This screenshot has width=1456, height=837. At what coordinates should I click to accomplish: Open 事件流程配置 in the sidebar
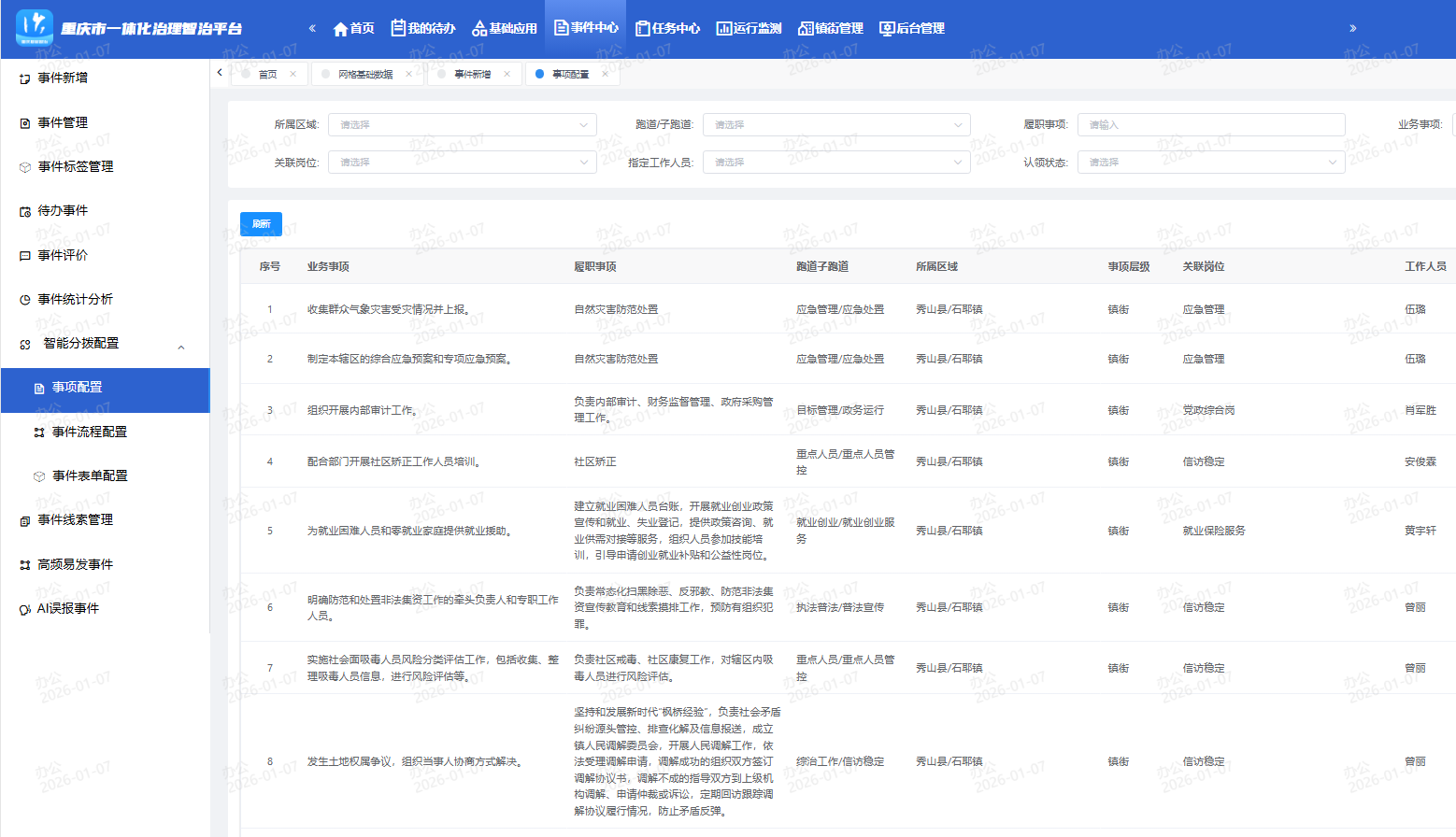tap(89, 432)
